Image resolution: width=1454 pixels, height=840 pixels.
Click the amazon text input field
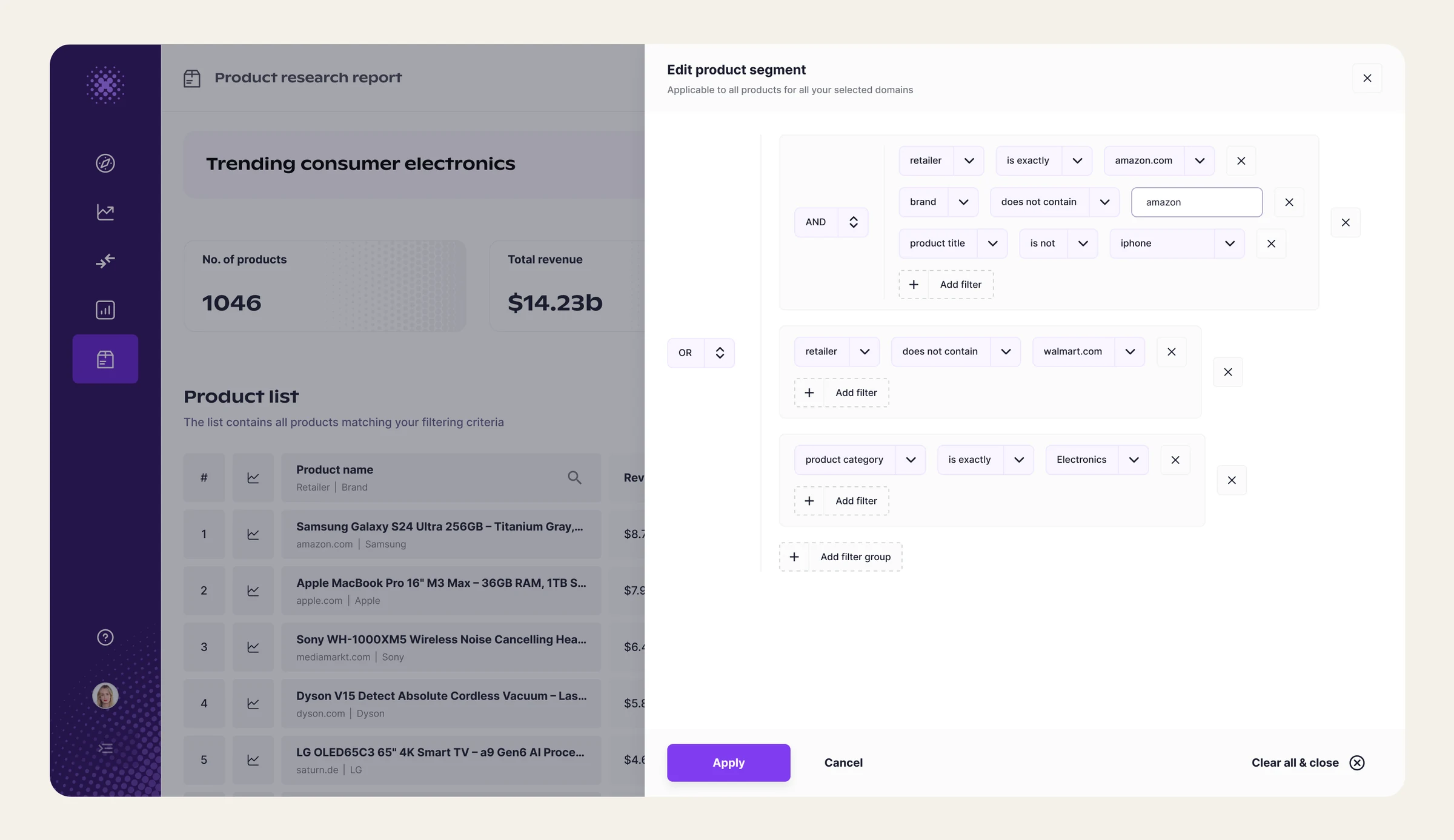coord(1197,202)
